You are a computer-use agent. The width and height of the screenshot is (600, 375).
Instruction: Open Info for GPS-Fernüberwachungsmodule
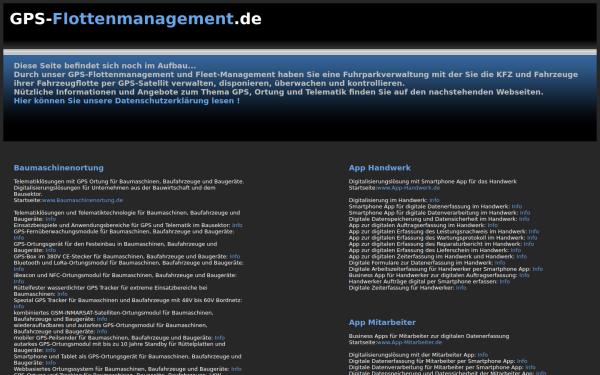click(x=19, y=238)
